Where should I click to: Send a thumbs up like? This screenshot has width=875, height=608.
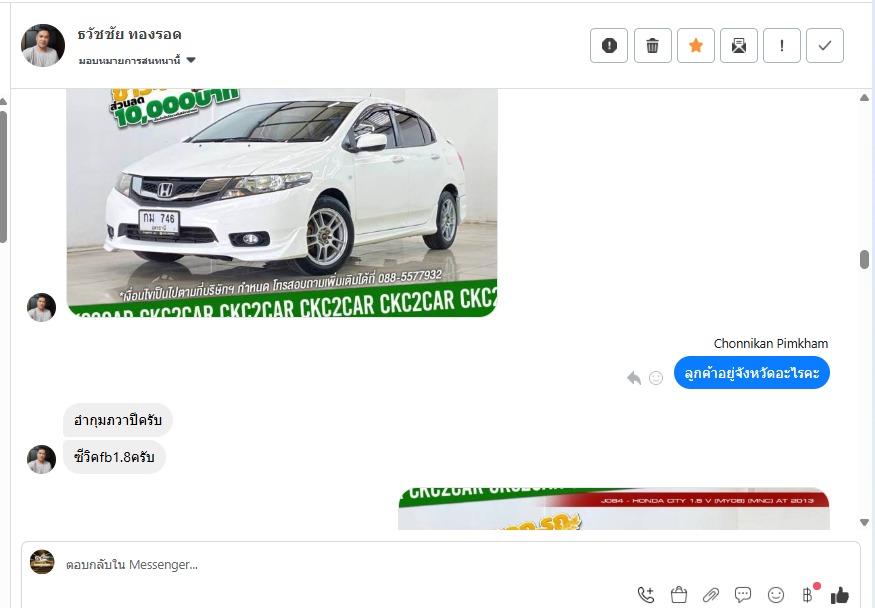click(839, 595)
